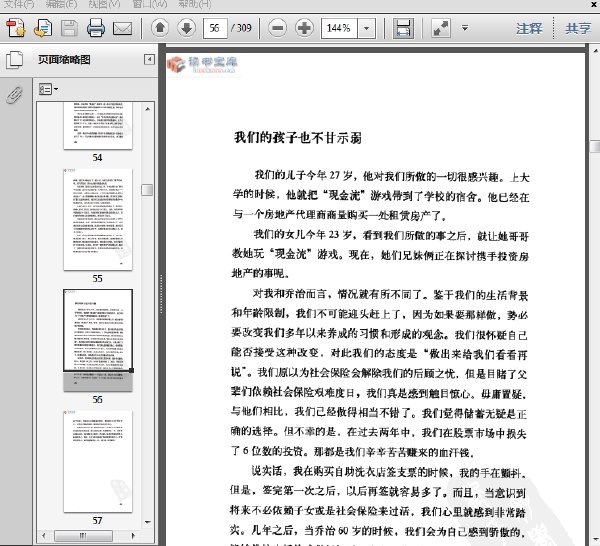Image resolution: width=600 pixels, height=546 pixels.
Task: Select page 54 thumbnail
Action: tap(98, 125)
